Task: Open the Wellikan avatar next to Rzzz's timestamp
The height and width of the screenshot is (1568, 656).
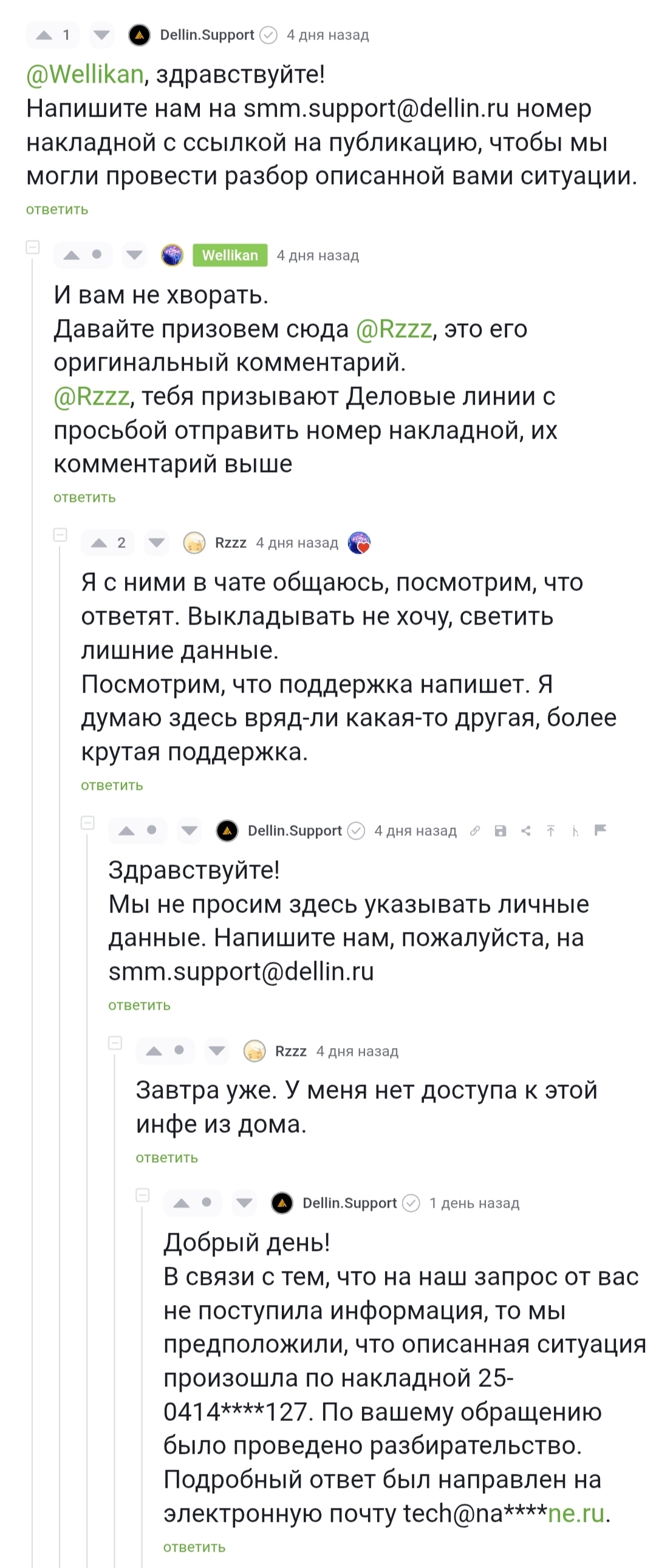Action: [359, 543]
